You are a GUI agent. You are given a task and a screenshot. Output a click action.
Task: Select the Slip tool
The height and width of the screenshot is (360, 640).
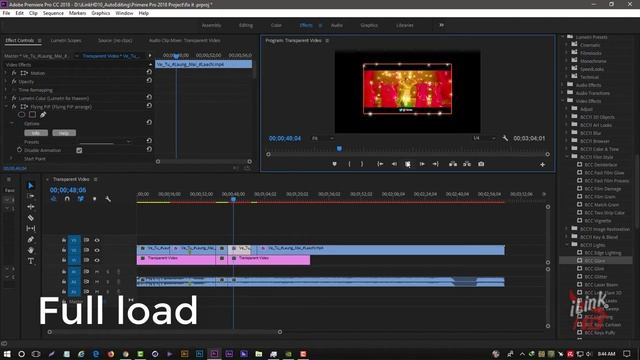31,229
